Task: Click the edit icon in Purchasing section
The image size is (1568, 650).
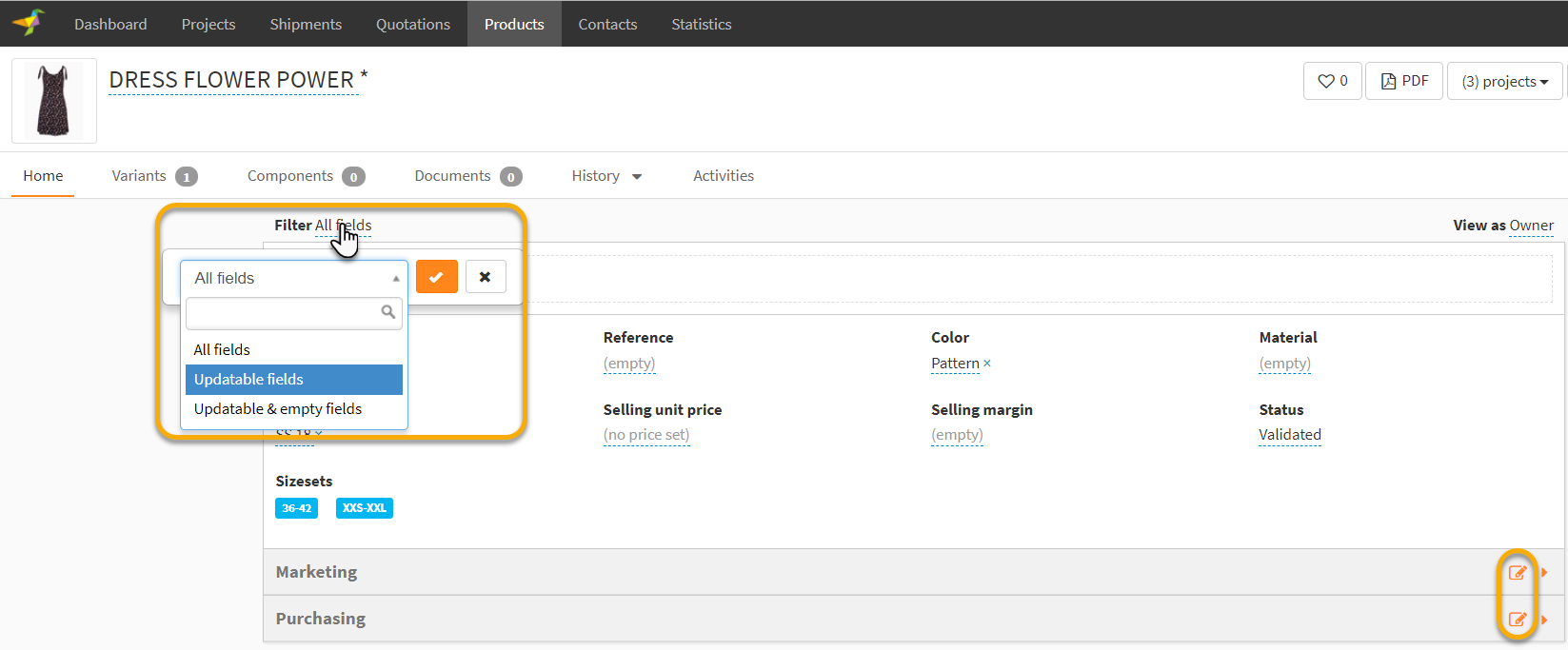Action: [x=1517, y=620]
